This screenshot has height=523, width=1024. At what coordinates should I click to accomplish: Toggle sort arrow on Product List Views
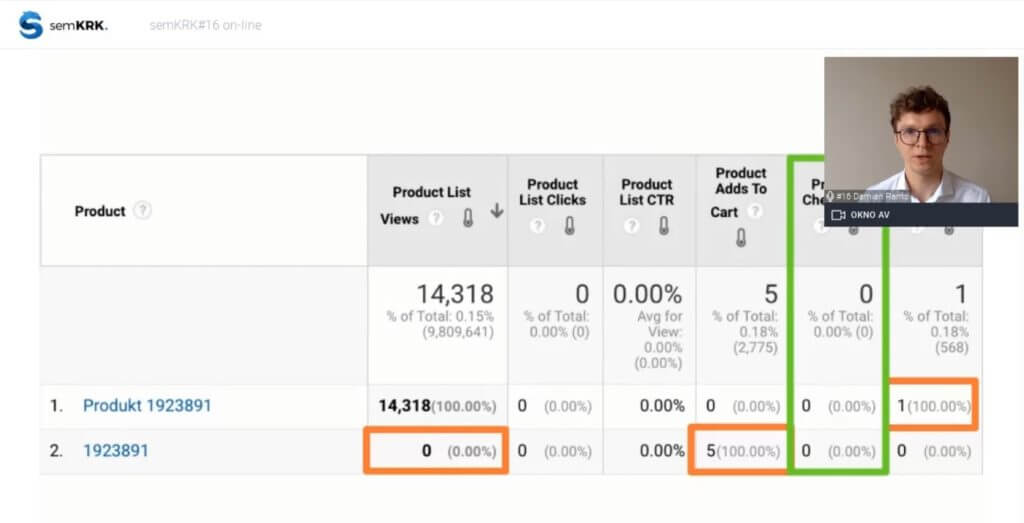click(496, 212)
